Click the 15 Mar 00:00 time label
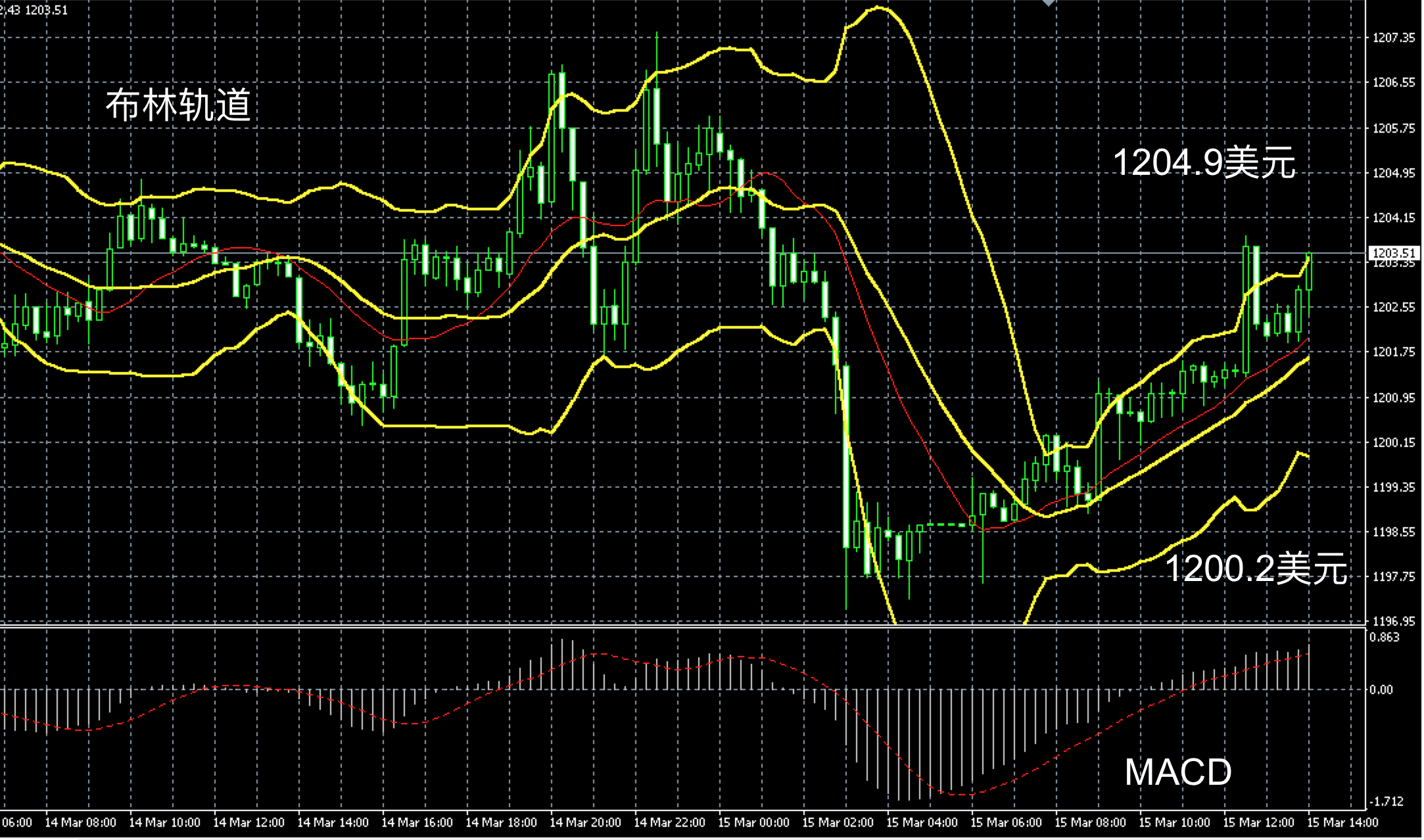This screenshot has height=840, width=1424. (x=753, y=822)
